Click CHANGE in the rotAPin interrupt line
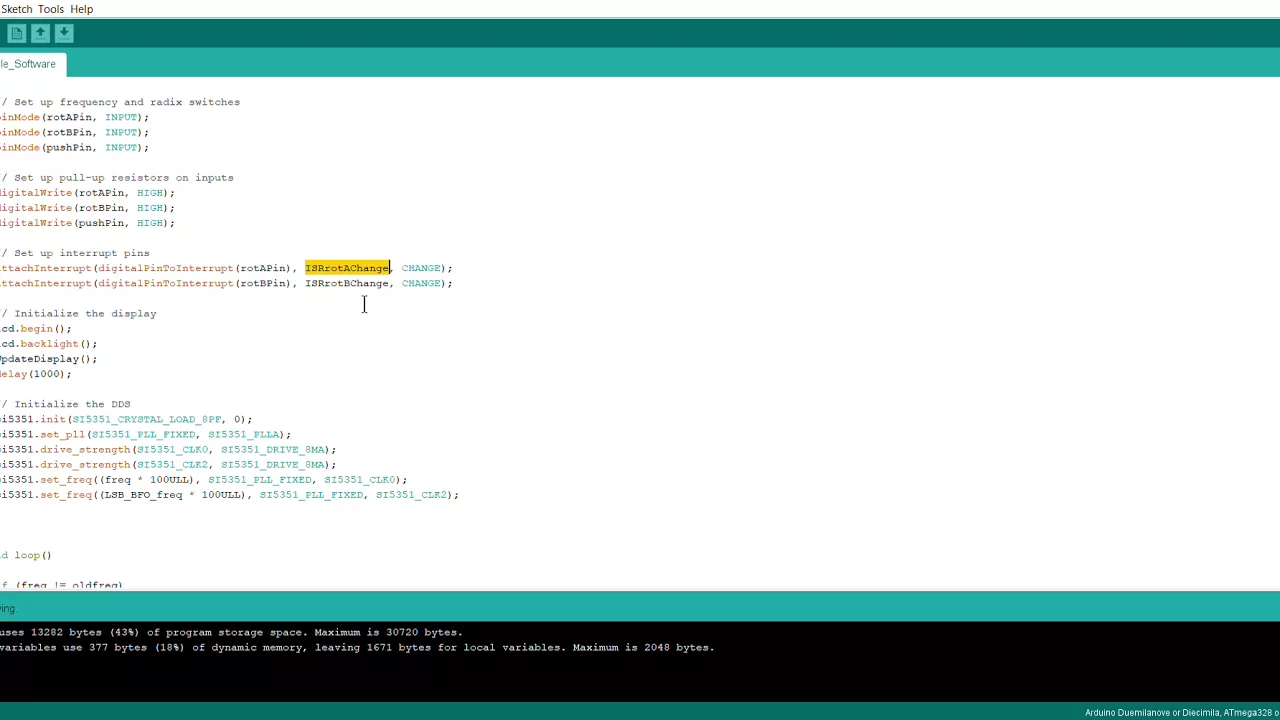Screen dimensions: 1280x720 click(421, 268)
